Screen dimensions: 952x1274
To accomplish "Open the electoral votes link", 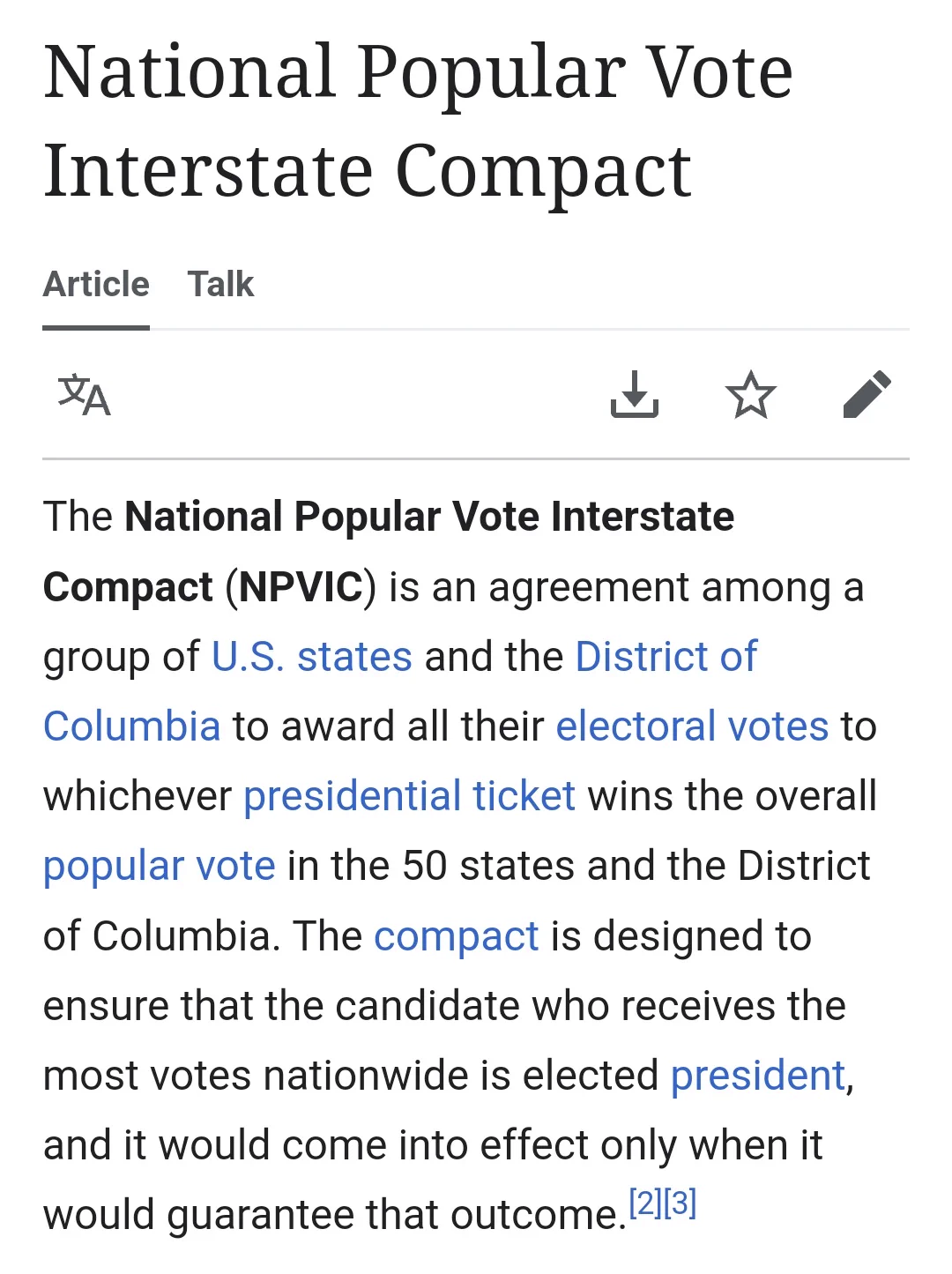I will pos(692,726).
